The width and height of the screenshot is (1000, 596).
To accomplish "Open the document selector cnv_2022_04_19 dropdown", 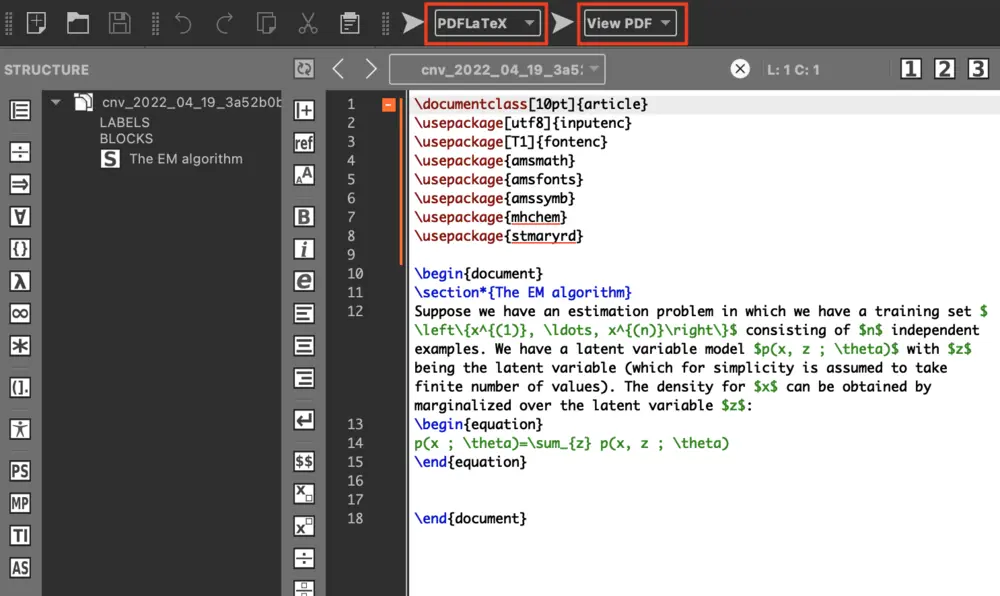I will pos(497,69).
